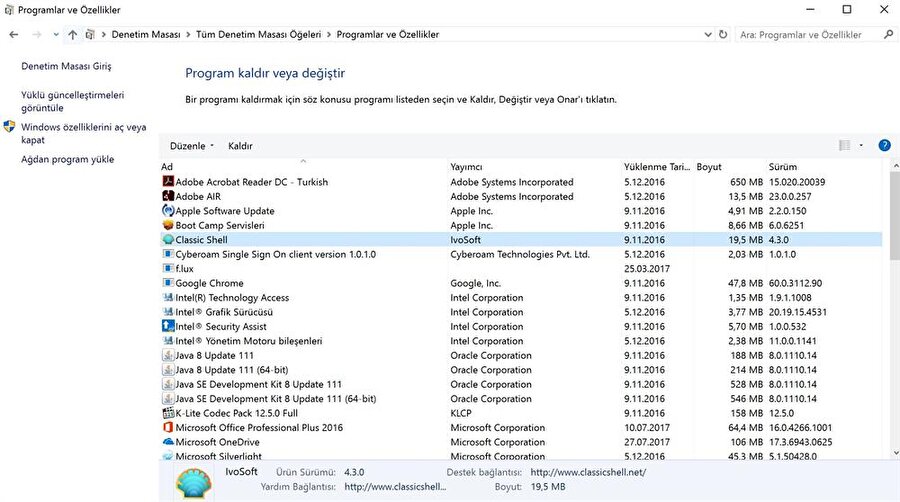This screenshot has width=900, height=502.
Task: Expand the chevron before Denetim Masası breadcrumb
Action: (x=104, y=34)
